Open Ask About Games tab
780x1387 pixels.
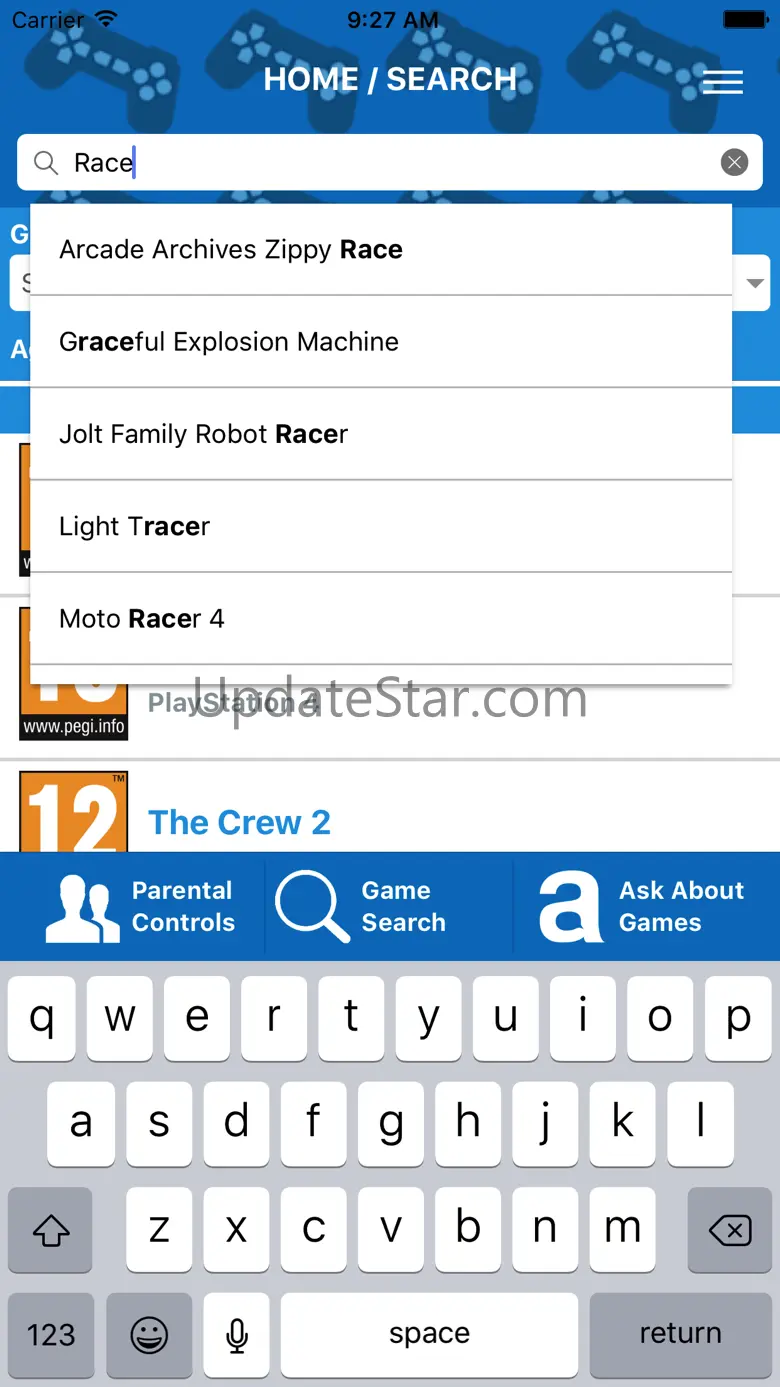(641, 906)
